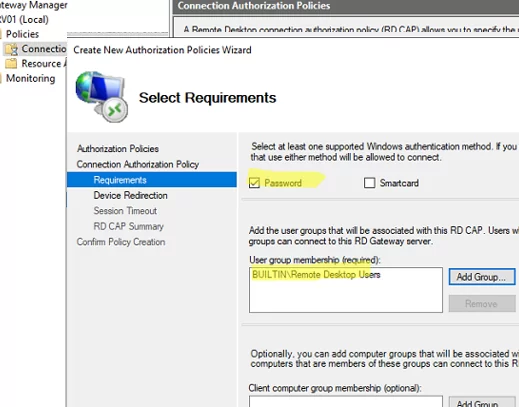Click the Connection Authorization Policies pane header
The height and width of the screenshot is (407, 519).
(346, 6)
